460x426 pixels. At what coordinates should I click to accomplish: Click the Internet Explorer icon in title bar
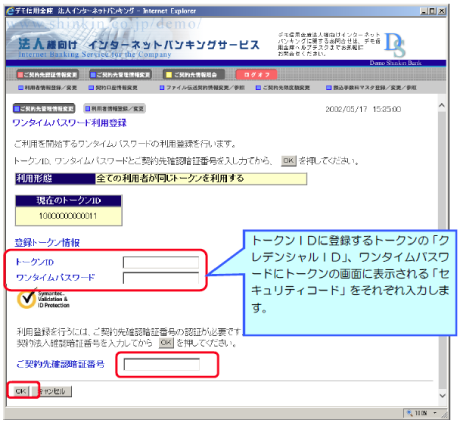click(x=10, y=11)
